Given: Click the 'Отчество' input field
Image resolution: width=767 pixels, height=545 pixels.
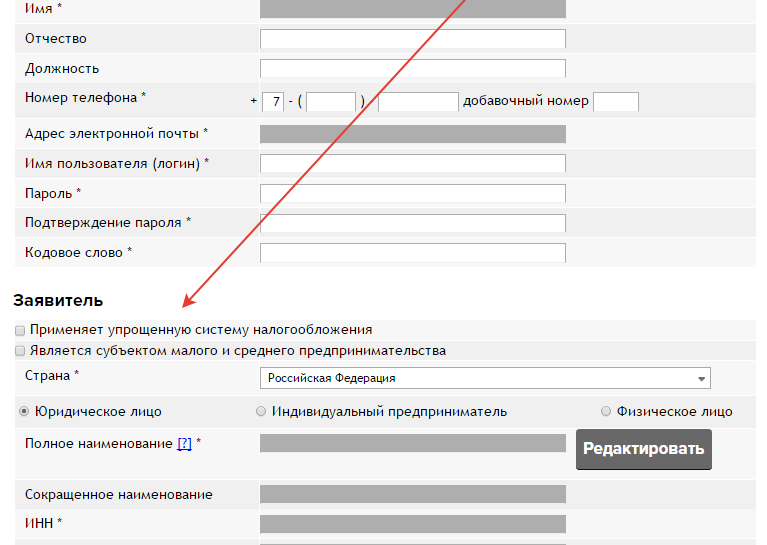Looking at the screenshot, I should (412, 39).
